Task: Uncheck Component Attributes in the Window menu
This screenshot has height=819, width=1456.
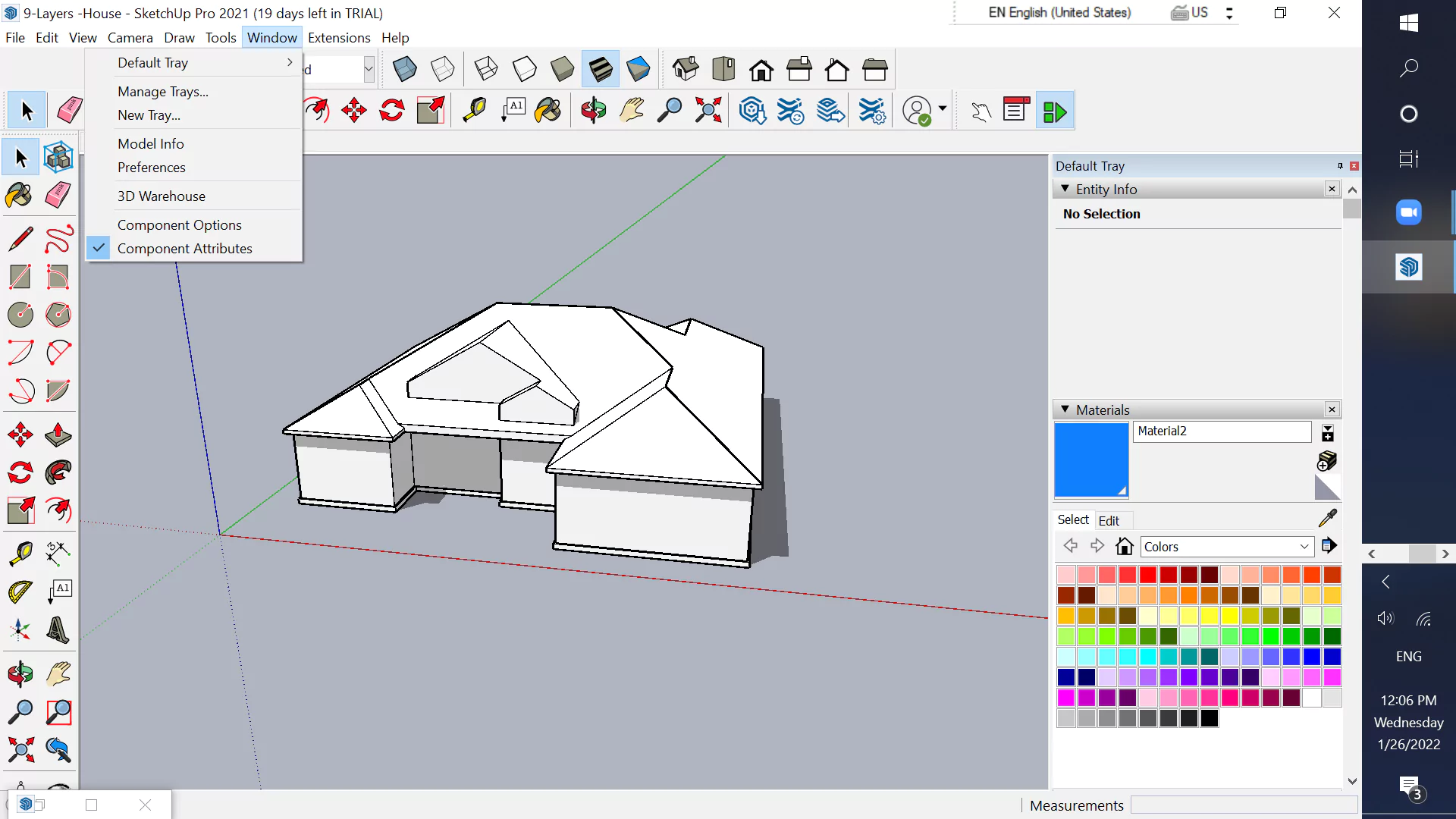Action: pyautogui.click(x=184, y=248)
